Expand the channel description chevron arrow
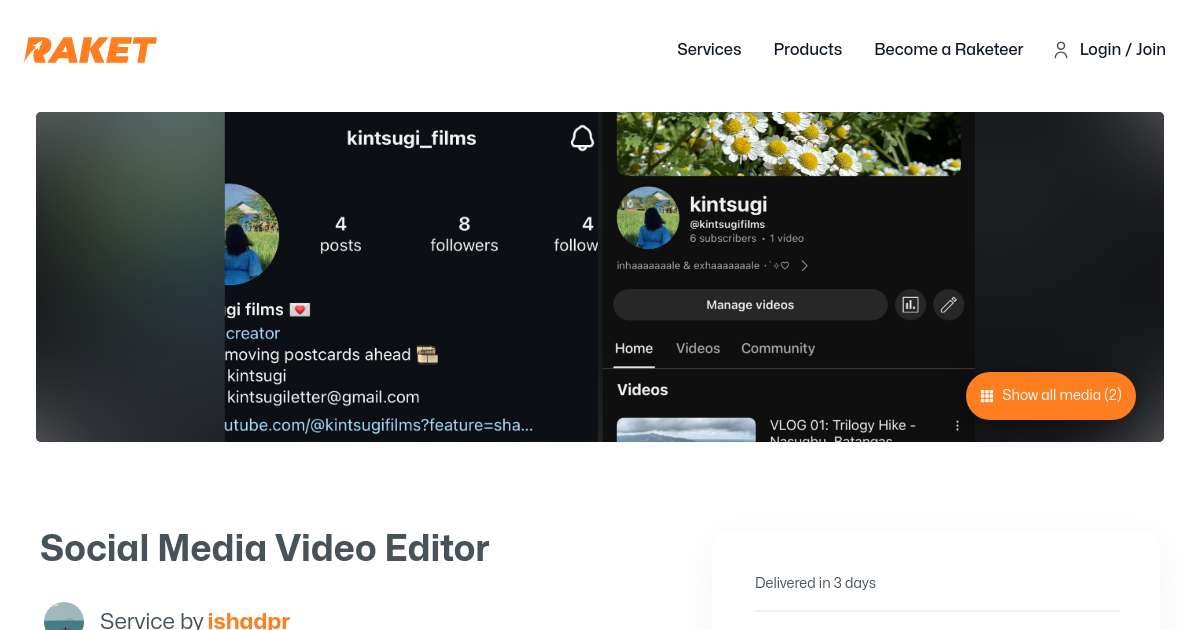 point(805,266)
